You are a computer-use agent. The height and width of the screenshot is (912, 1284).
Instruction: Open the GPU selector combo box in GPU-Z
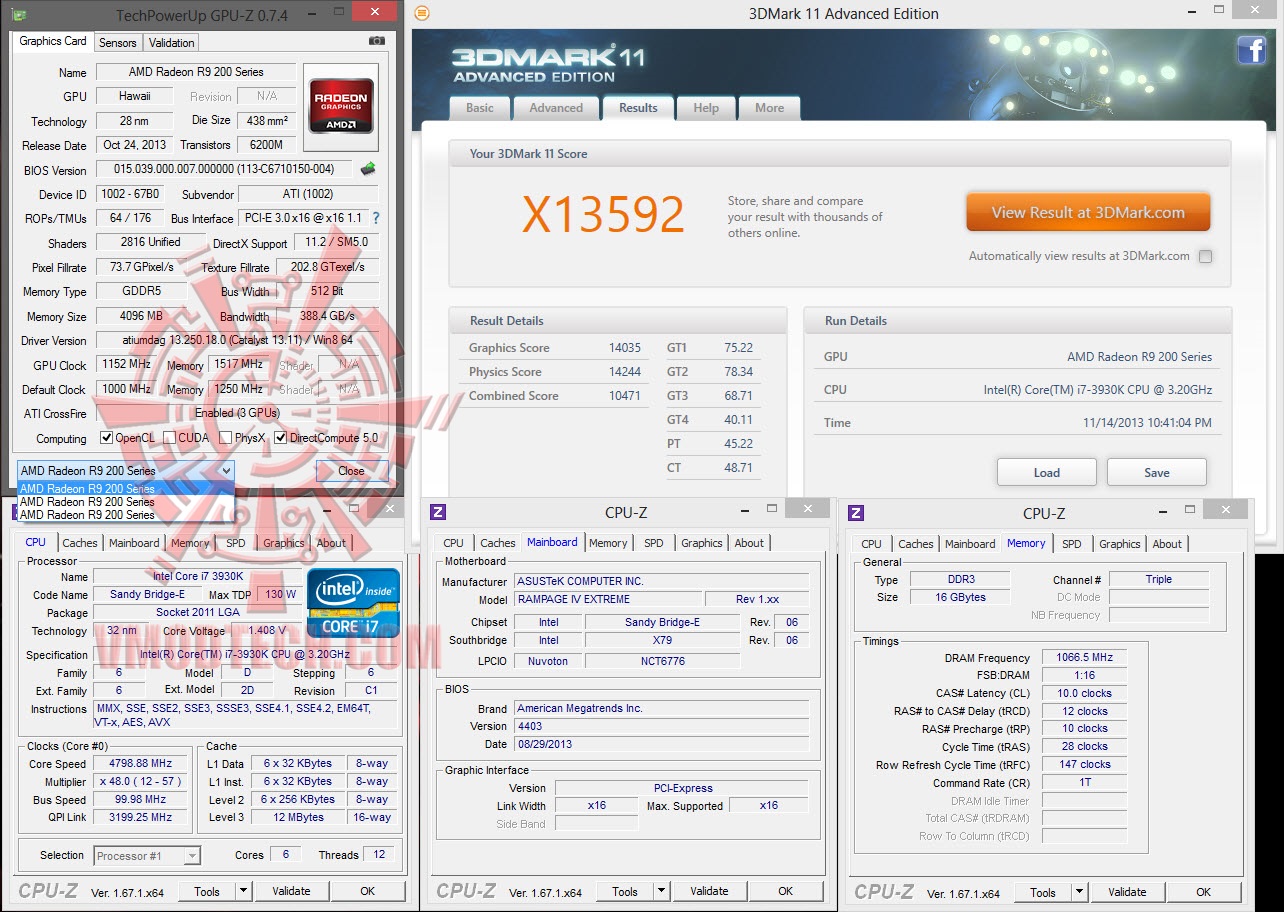tap(125, 471)
